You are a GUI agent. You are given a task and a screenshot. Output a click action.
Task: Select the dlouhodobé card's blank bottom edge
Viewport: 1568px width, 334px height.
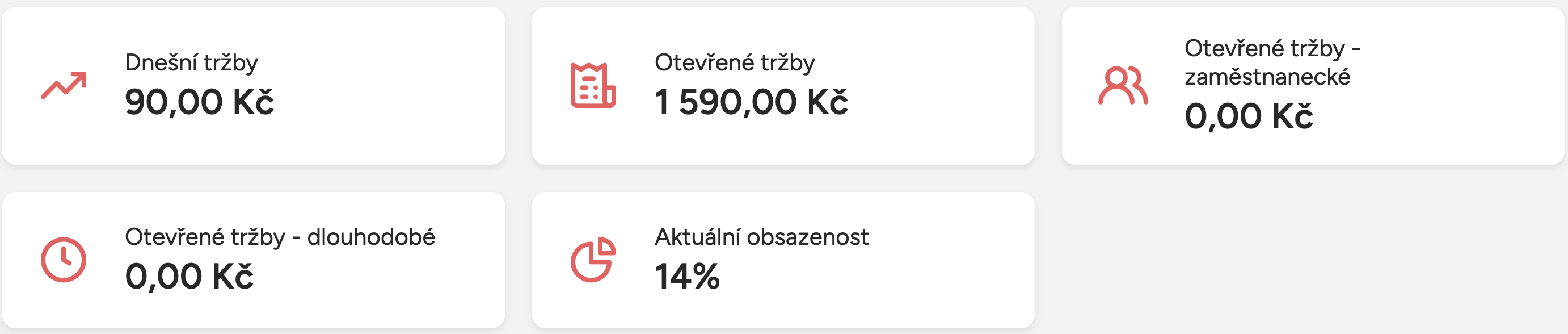coord(253,317)
